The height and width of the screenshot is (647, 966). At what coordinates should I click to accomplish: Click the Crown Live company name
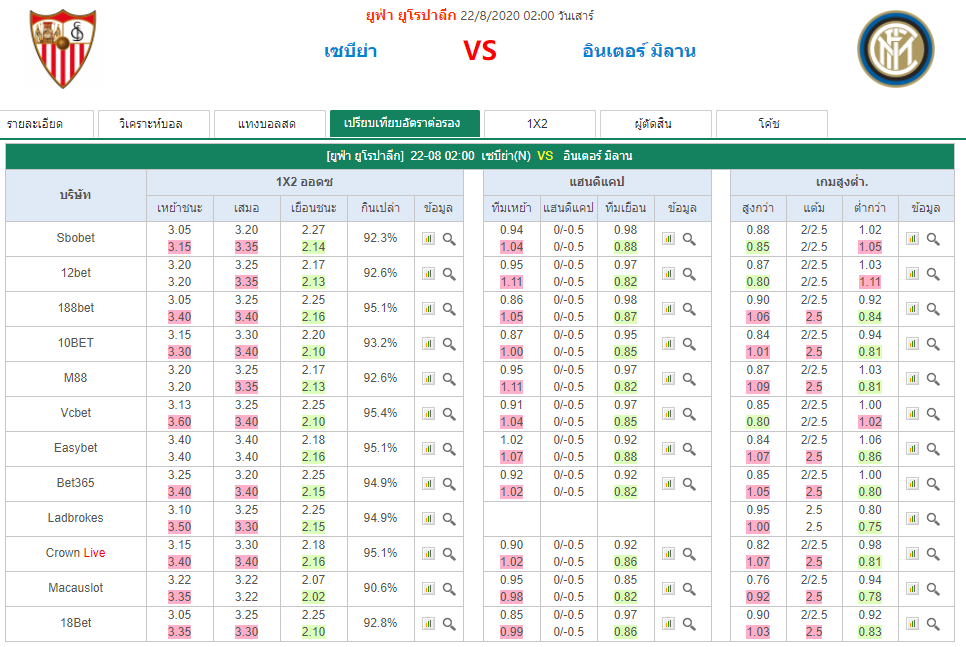76,553
